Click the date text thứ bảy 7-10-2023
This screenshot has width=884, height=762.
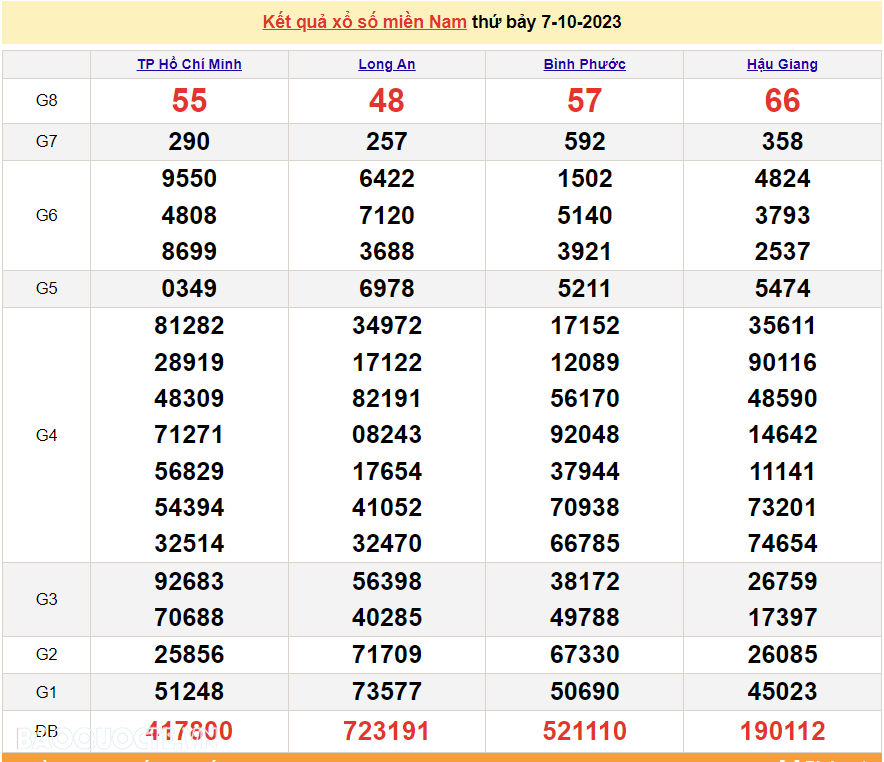click(546, 22)
